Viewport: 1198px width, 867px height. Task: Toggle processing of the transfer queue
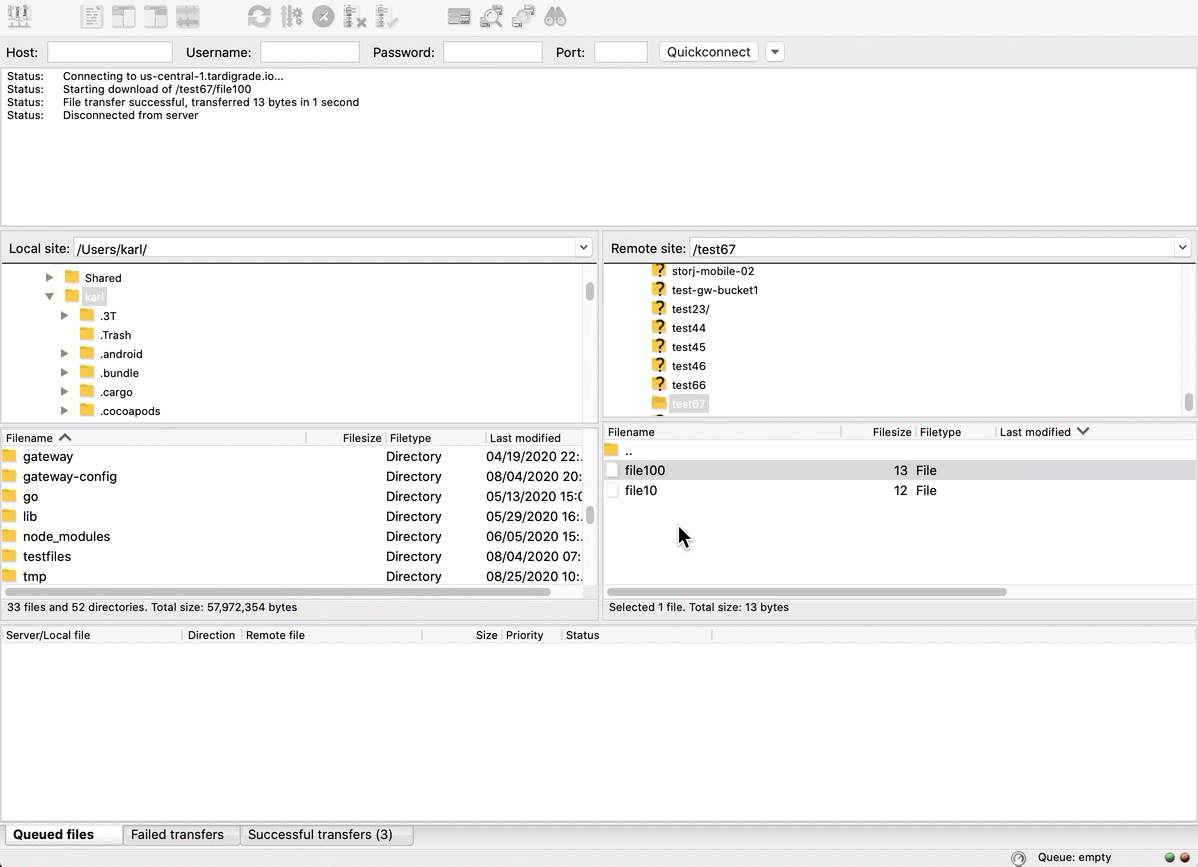coord(290,16)
